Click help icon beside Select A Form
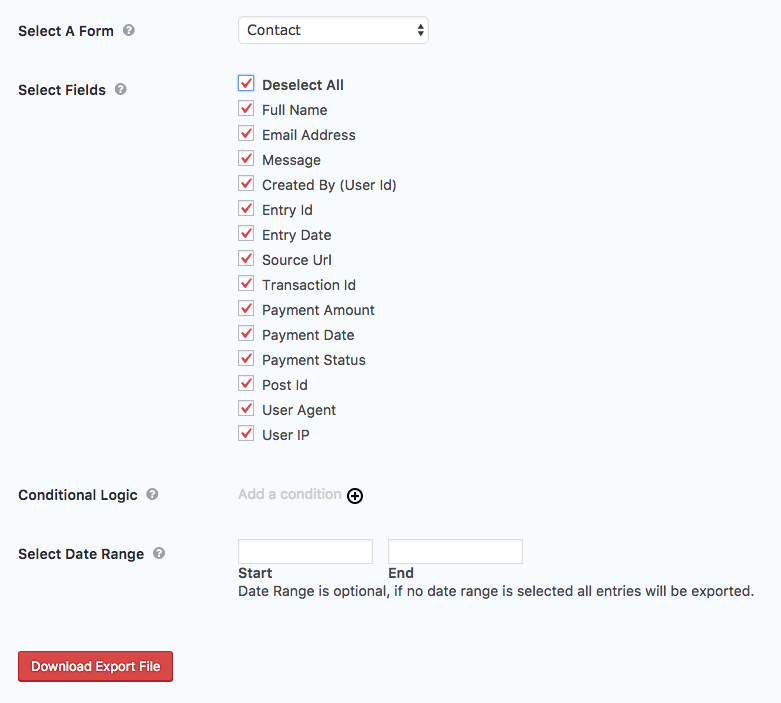This screenshot has height=703, width=781. point(129,30)
